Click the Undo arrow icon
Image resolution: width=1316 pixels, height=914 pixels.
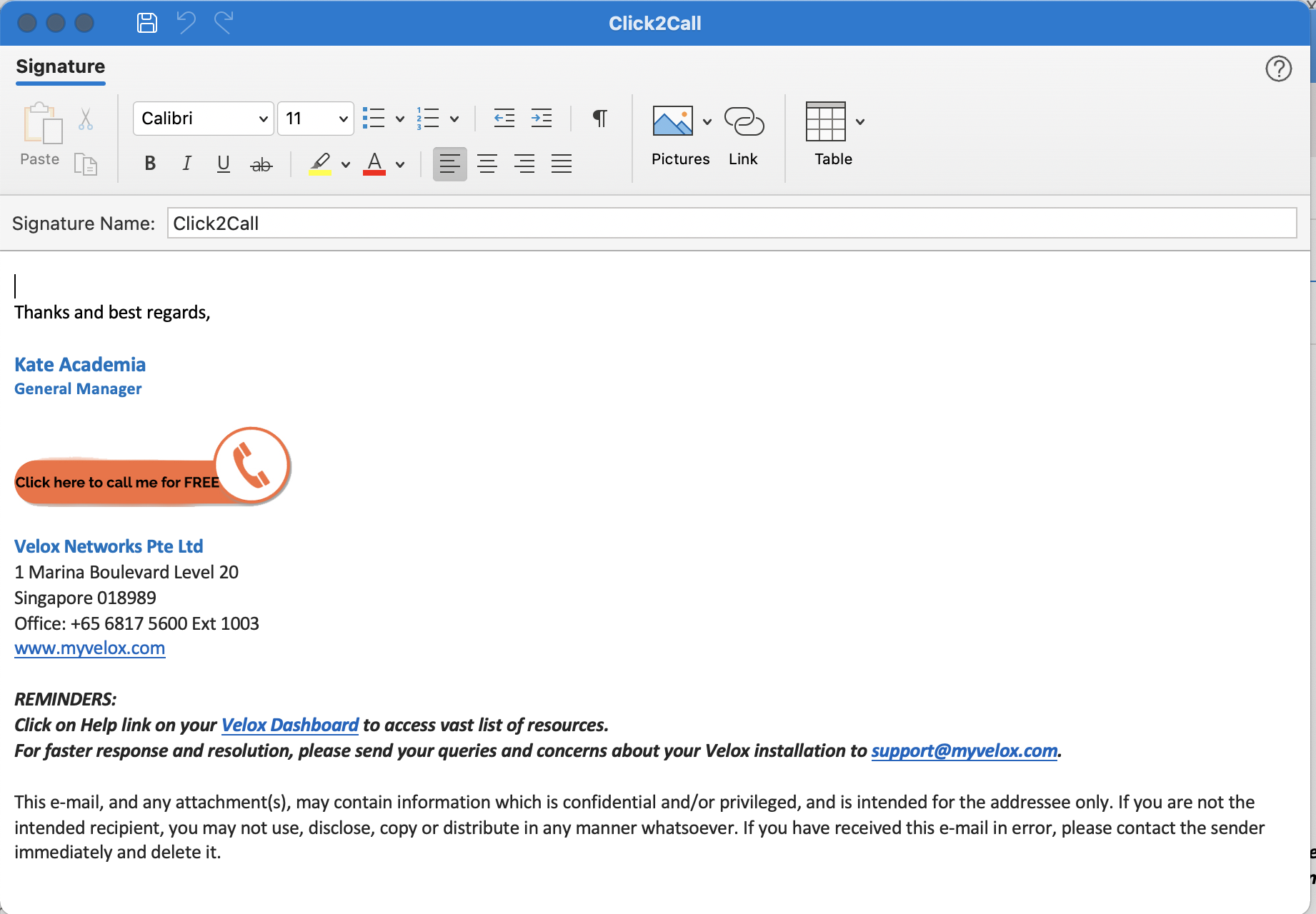(x=186, y=23)
